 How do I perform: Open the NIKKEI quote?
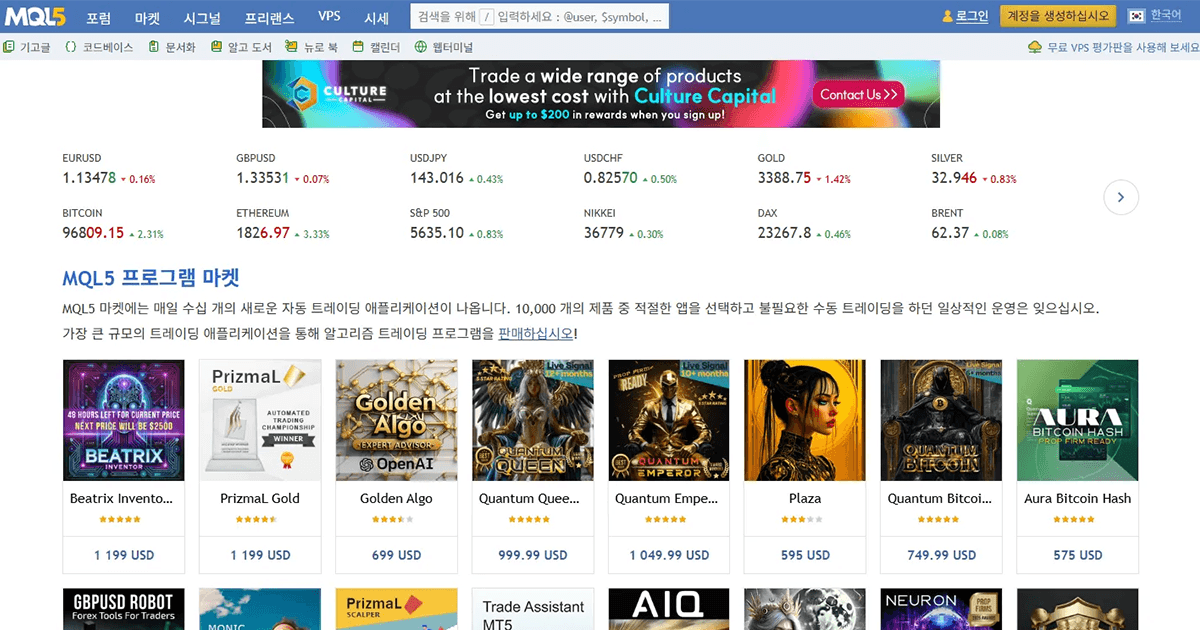point(624,224)
